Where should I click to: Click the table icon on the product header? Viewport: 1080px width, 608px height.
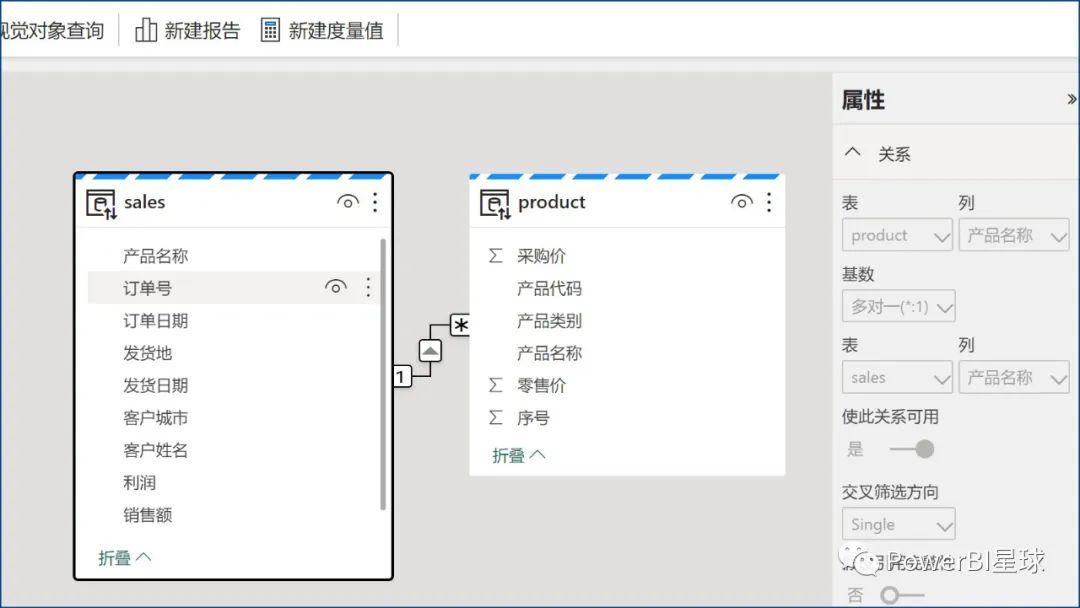494,201
